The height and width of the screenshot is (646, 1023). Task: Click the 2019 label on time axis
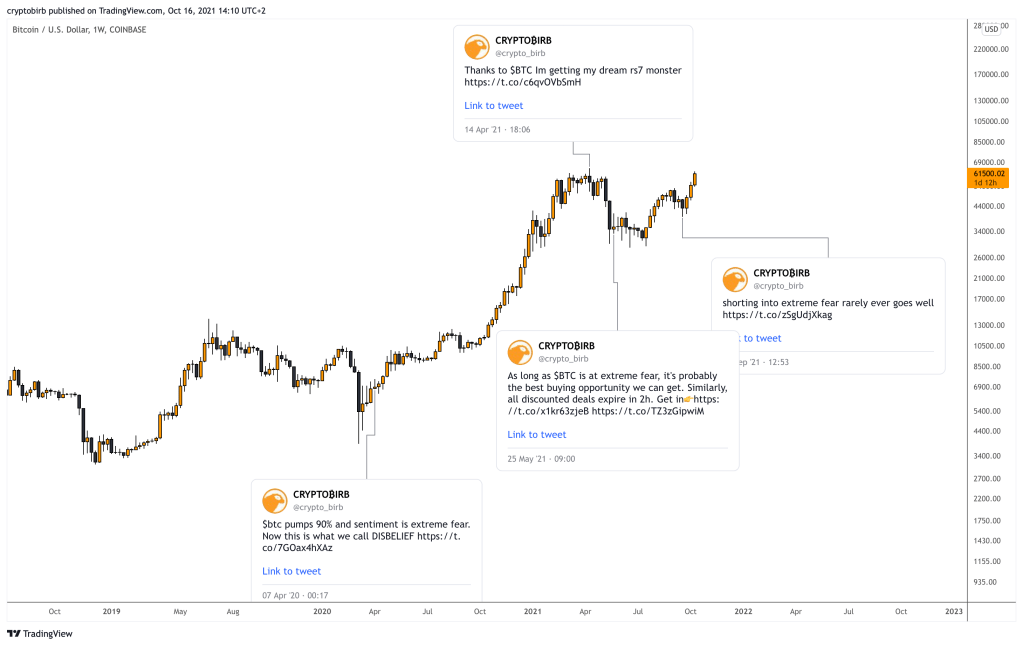pyautogui.click(x=110, y=610)
